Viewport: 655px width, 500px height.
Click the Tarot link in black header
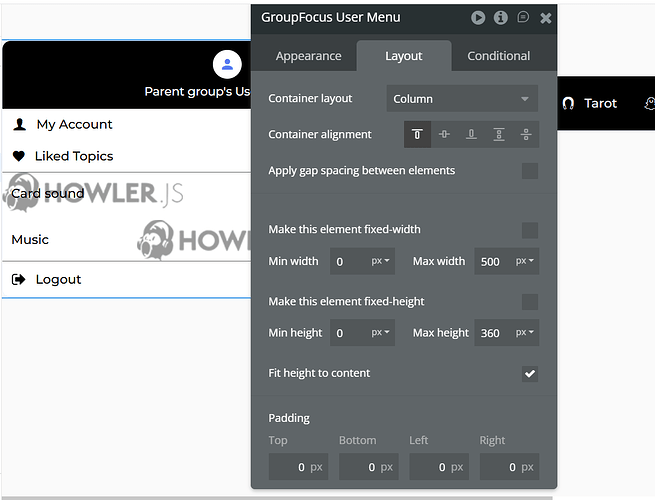(x=600, y=103)
